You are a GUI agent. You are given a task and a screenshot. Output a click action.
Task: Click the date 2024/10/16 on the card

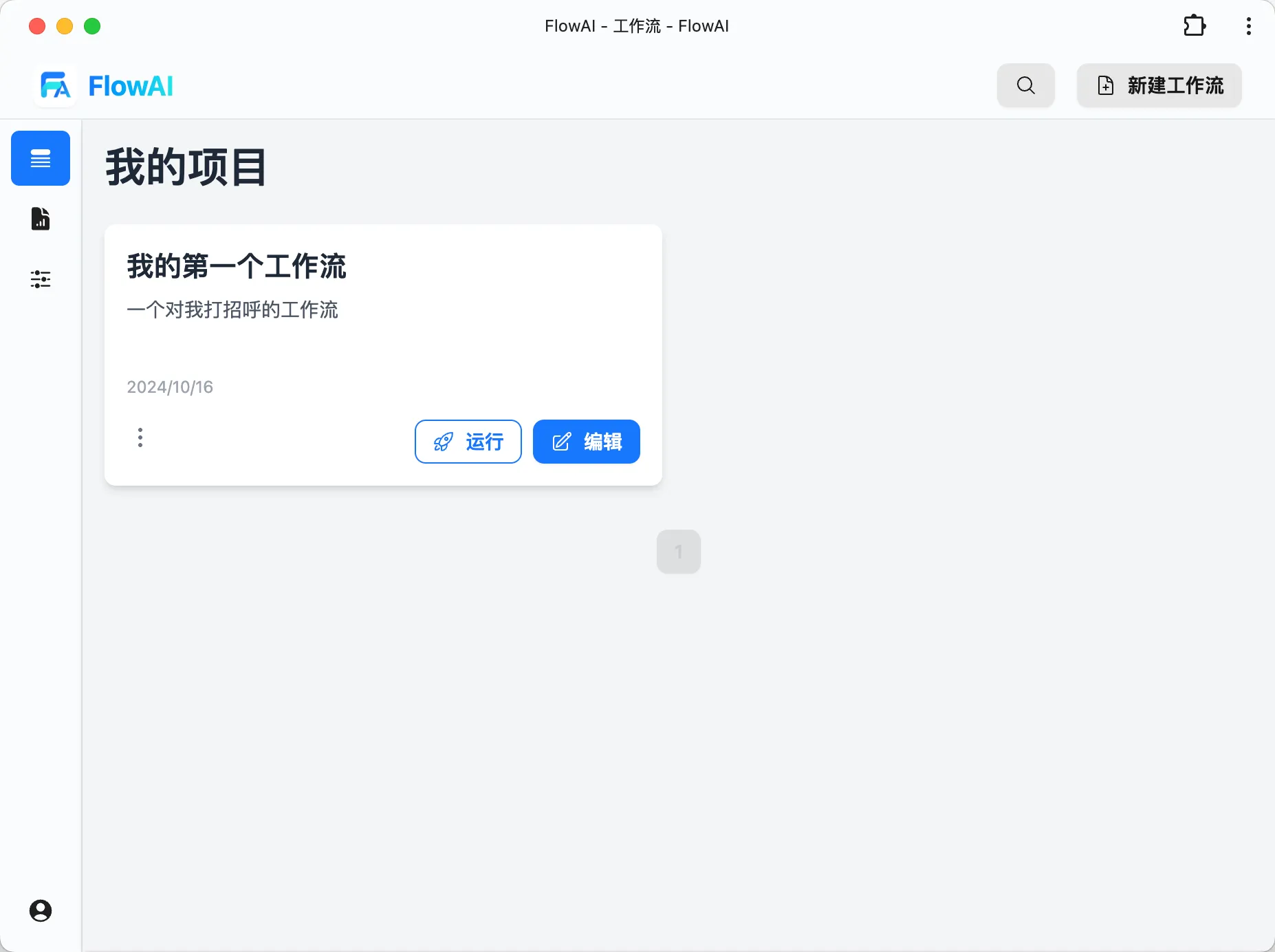[x=170, y=387]
